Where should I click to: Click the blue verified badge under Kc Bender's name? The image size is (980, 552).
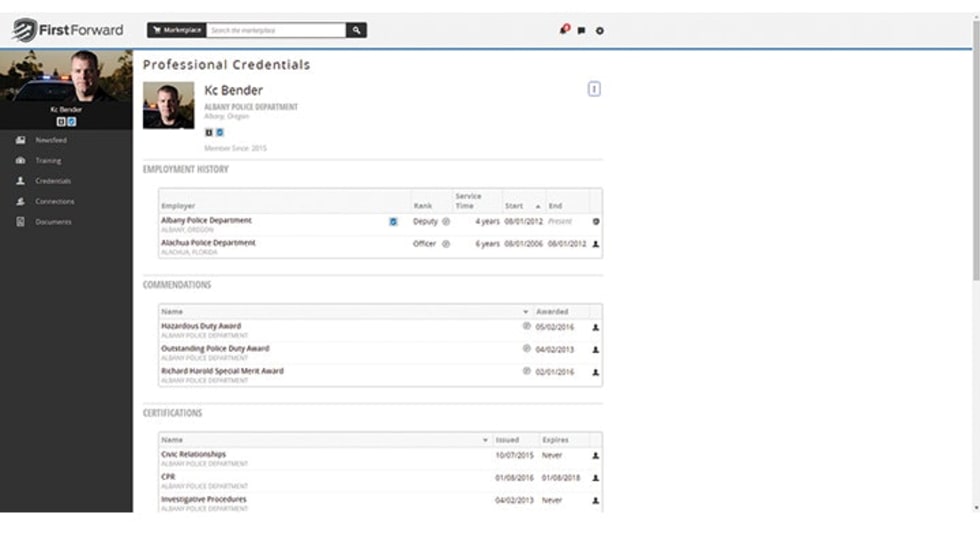220,132
